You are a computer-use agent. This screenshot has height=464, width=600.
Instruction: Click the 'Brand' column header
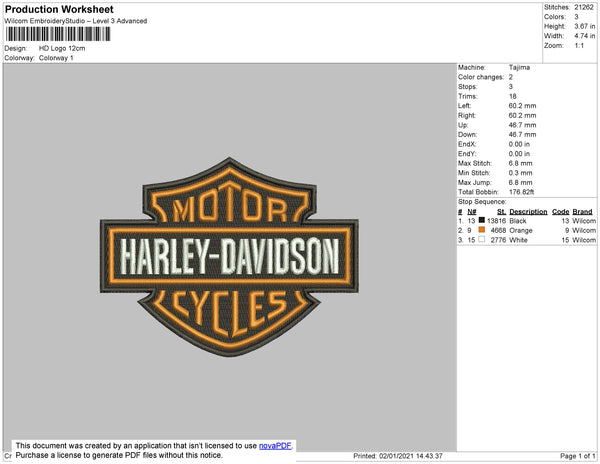pyautogui.click(x=582, y=212)
